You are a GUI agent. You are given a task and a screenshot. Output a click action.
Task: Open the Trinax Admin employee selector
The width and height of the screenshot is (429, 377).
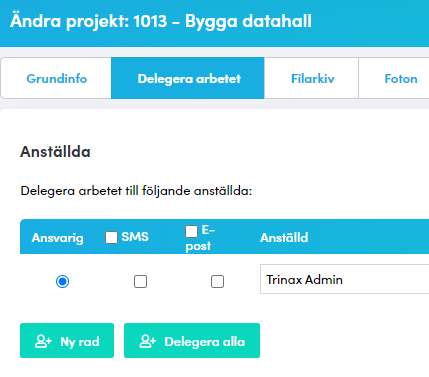point(344,279)
